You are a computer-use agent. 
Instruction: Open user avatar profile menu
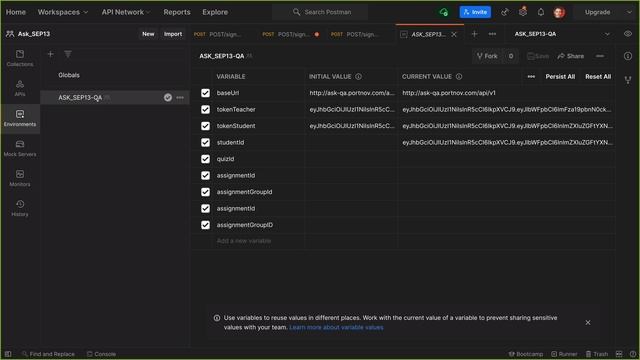point(559,12)
